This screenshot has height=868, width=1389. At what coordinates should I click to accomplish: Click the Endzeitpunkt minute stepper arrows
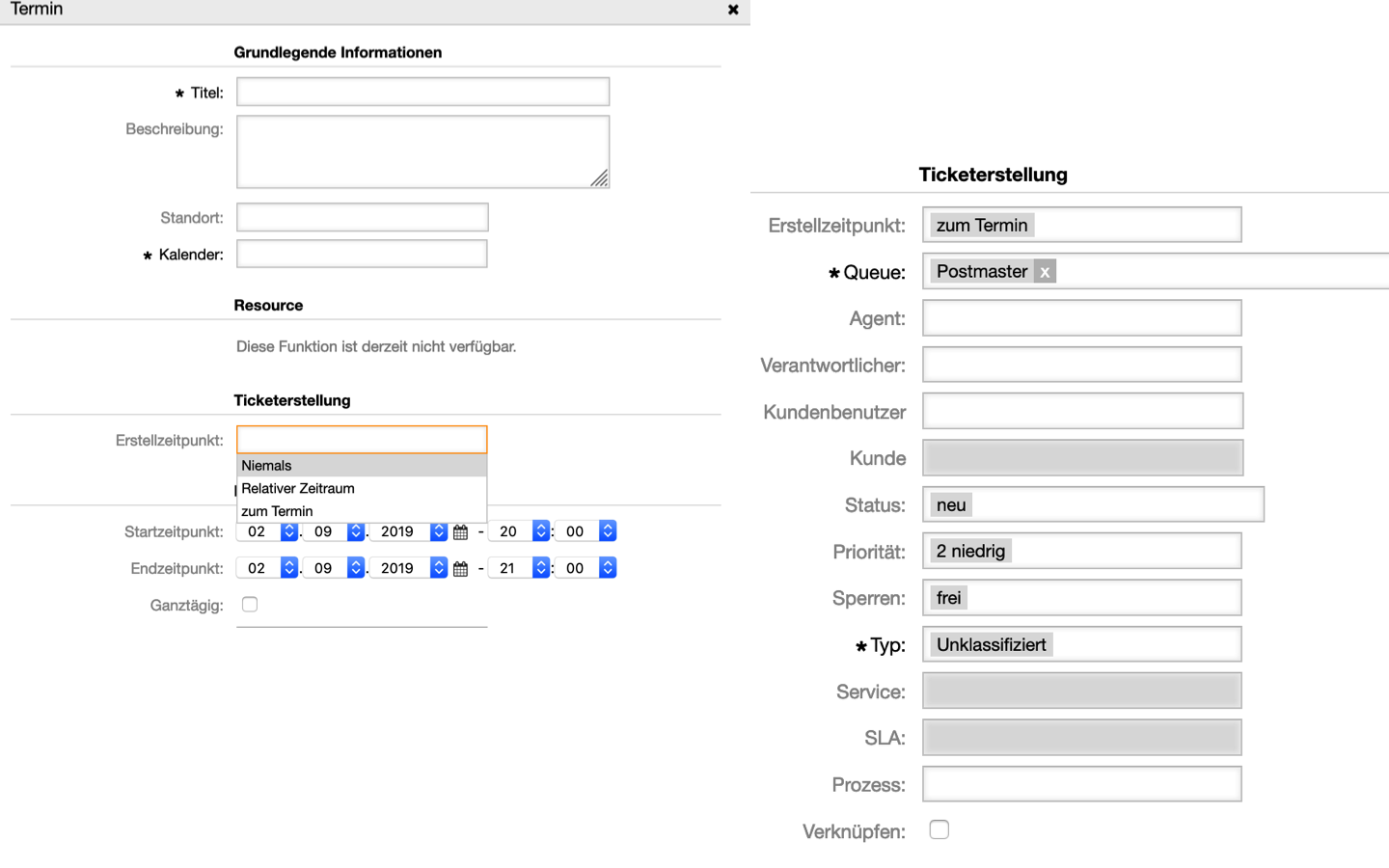coord(608,568)
